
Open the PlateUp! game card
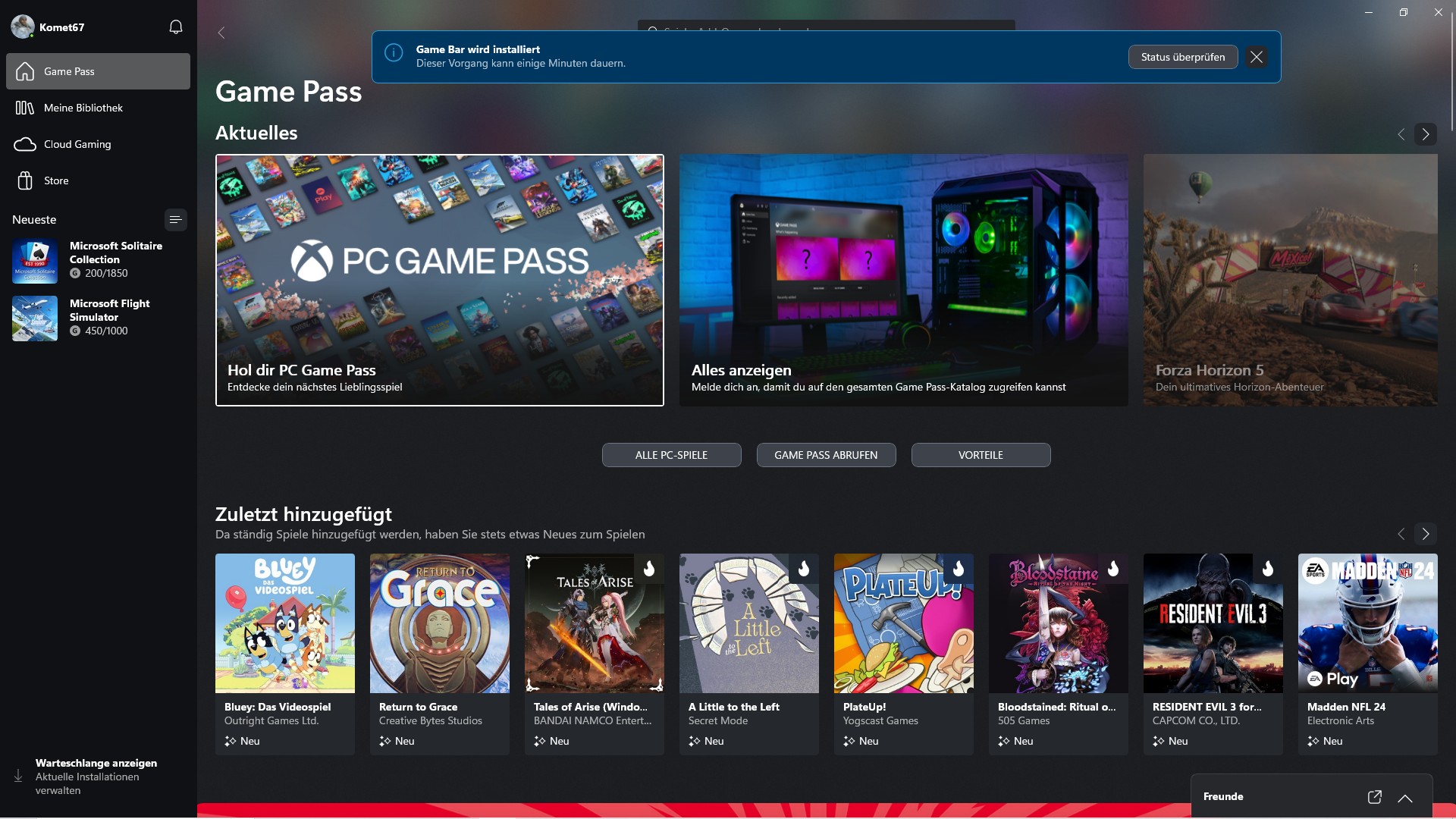pyautogui.click(x=904, y=654)
